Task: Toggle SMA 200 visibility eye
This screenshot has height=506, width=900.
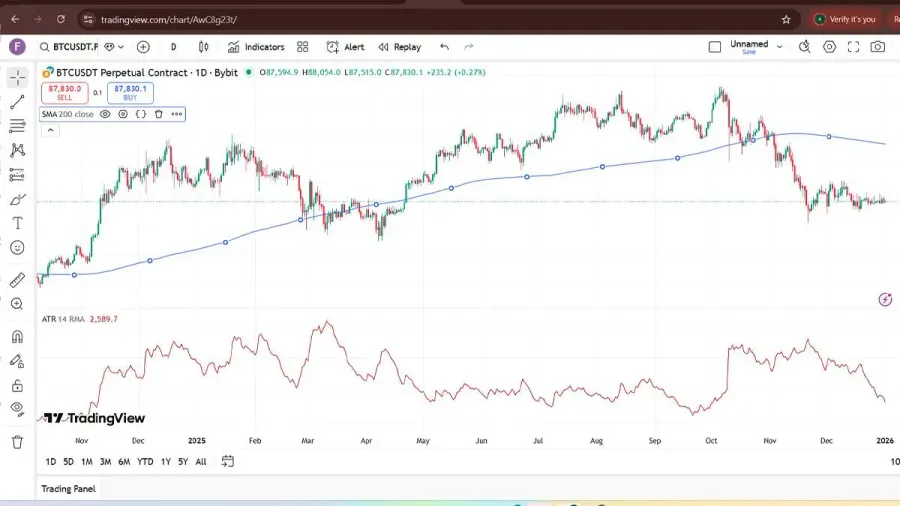Action: point(105,114)
